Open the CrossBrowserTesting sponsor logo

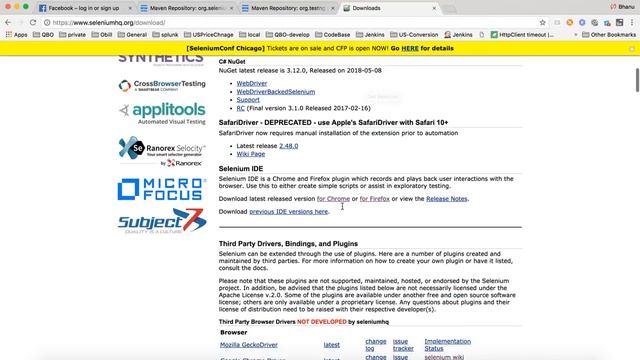[x=162, y=86]
